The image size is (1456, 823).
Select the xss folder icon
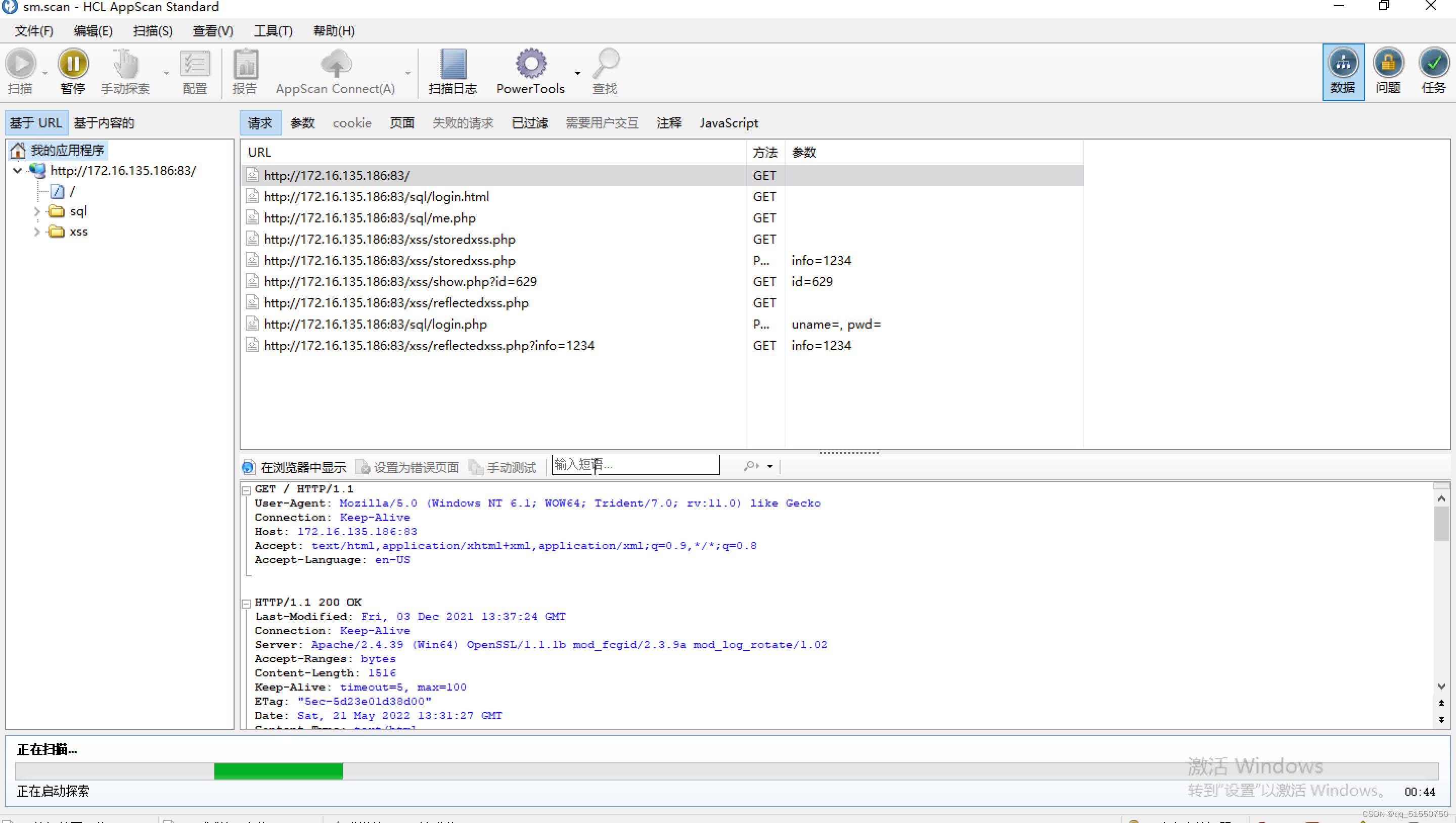pos(56,232)
